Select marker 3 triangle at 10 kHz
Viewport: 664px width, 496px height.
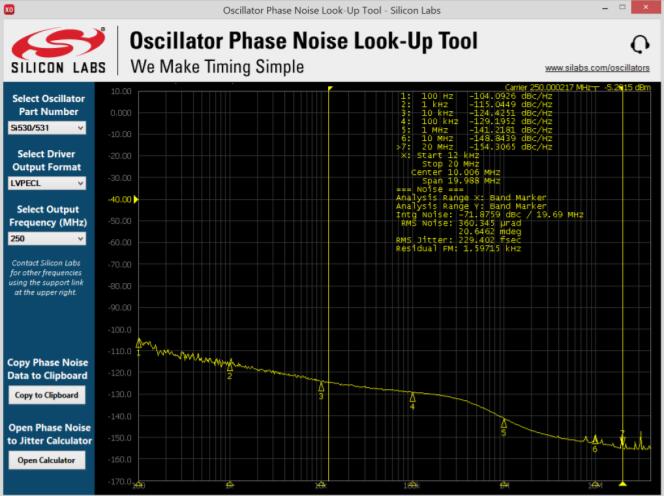click(321, 386)
